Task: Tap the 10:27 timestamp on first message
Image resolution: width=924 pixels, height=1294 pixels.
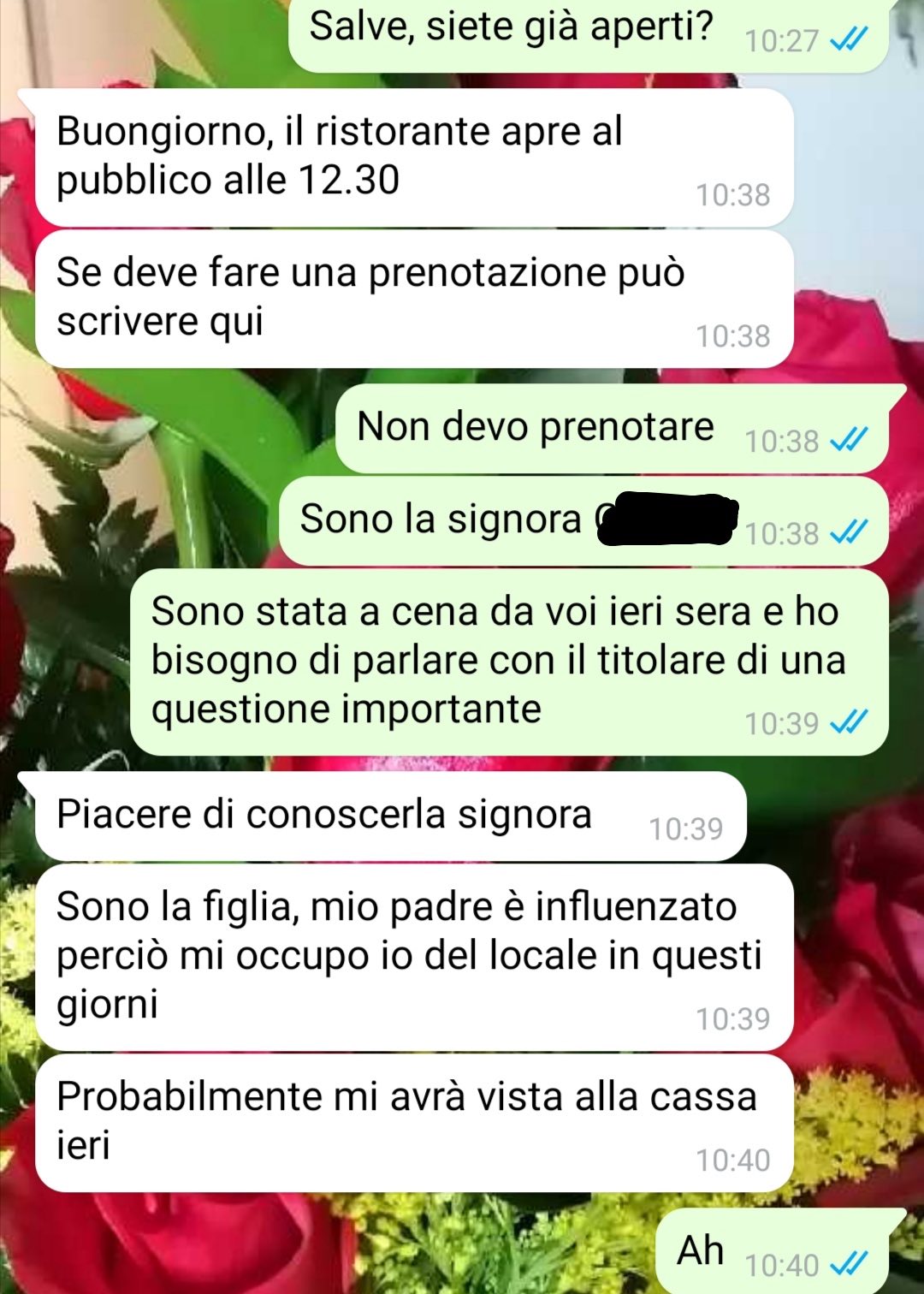Action: 782,40
